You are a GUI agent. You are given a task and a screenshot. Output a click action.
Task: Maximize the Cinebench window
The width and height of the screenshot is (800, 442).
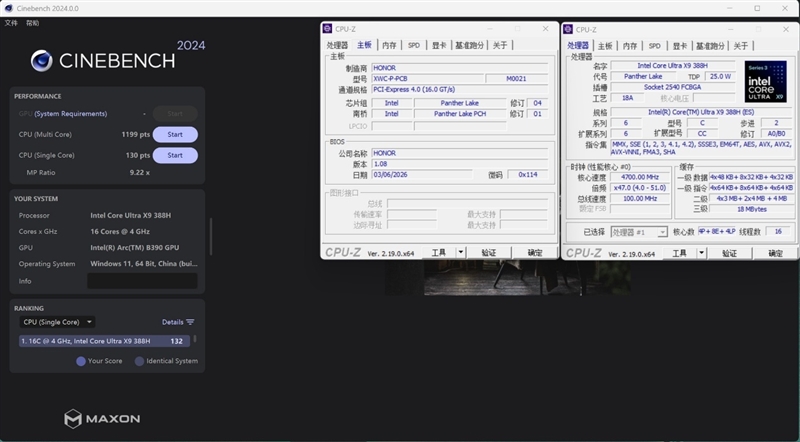click(757, 8)
